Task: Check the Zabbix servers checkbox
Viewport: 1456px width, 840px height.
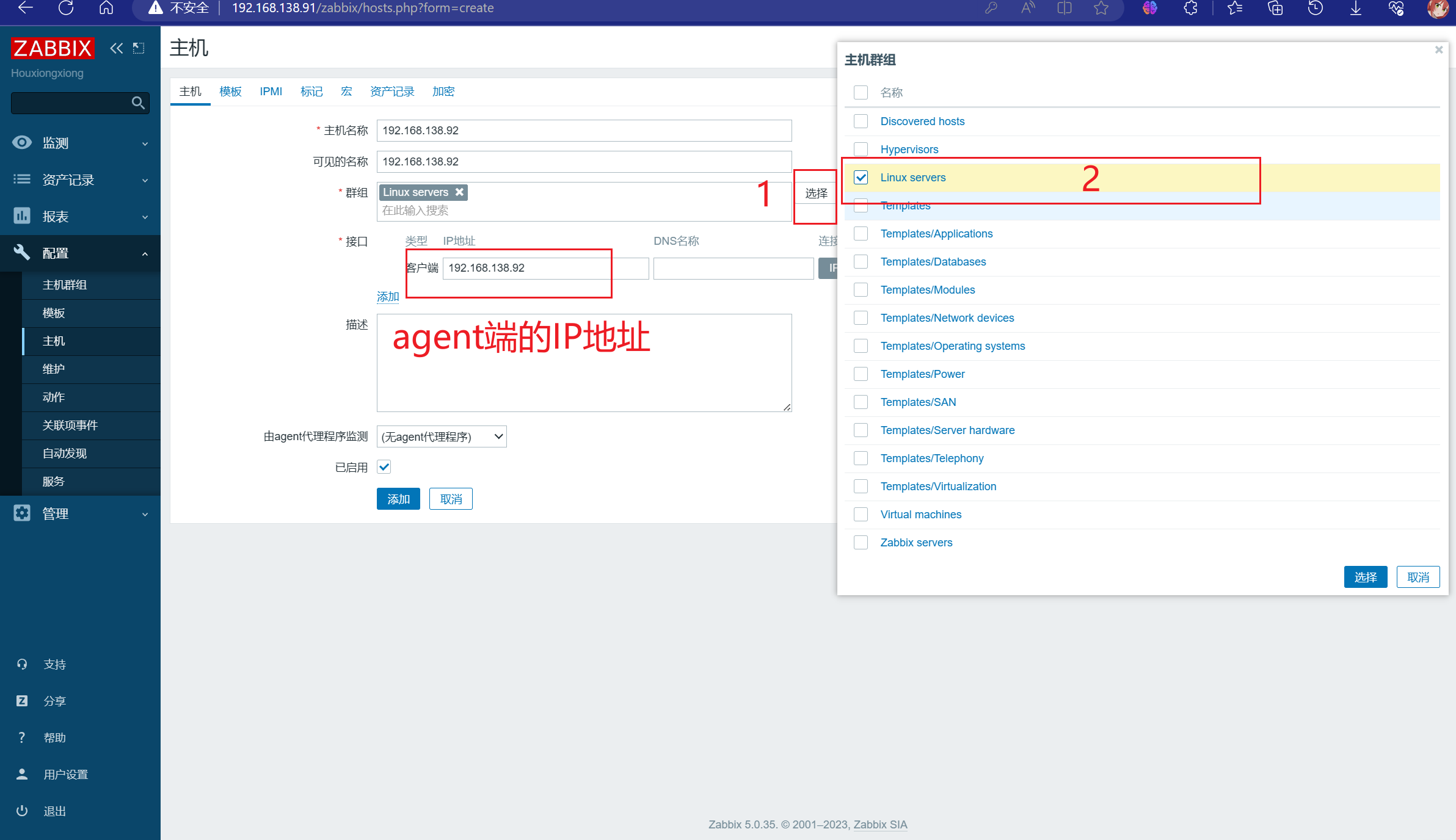Action: pos(861,543)
